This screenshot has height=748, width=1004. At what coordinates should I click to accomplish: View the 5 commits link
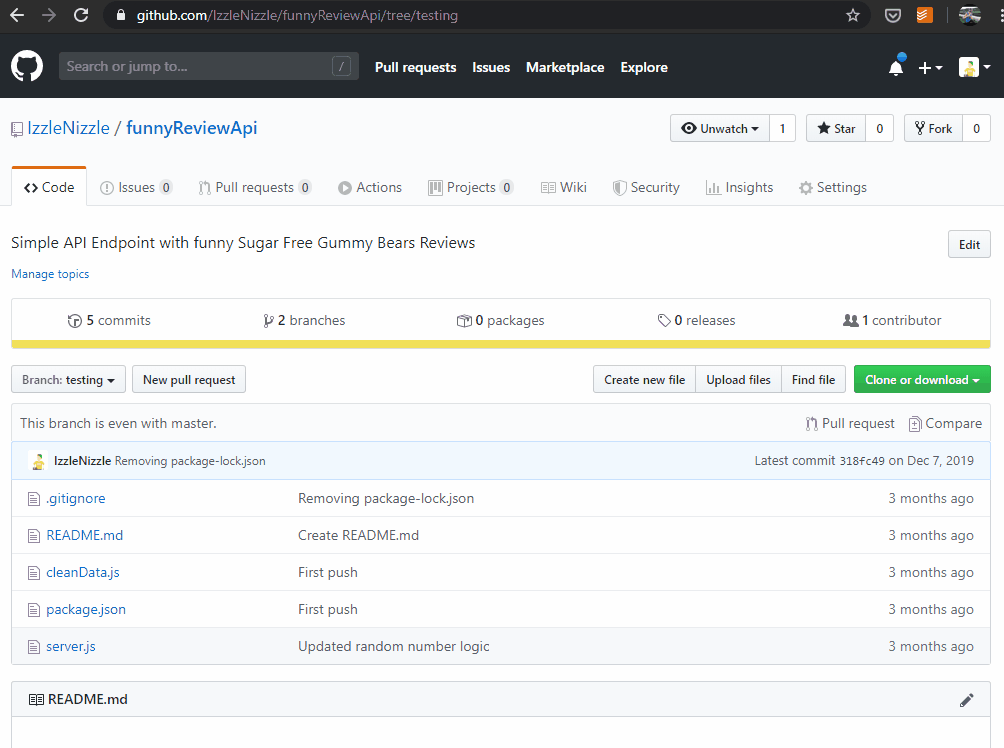pyautogui.click(x=109, y=320)
